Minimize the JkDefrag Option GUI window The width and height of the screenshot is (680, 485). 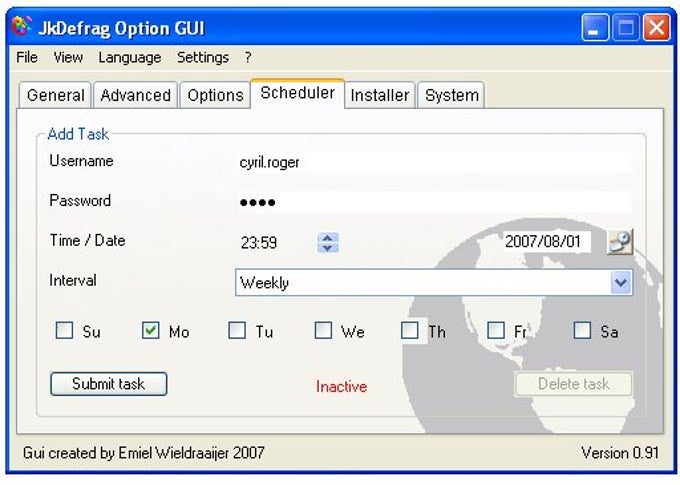[x=595, y=27]
